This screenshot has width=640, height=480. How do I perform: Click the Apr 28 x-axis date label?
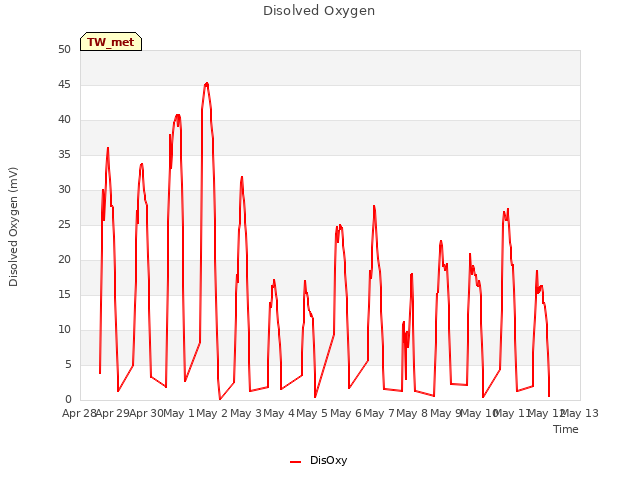79,413
